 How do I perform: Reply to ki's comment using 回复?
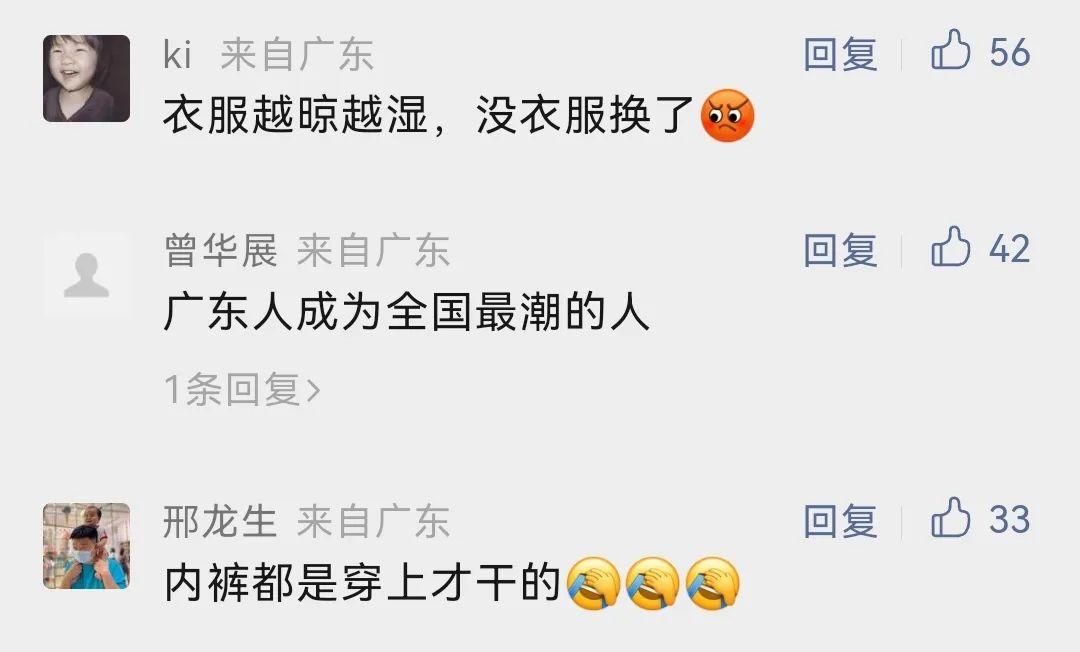click(840, 54)
